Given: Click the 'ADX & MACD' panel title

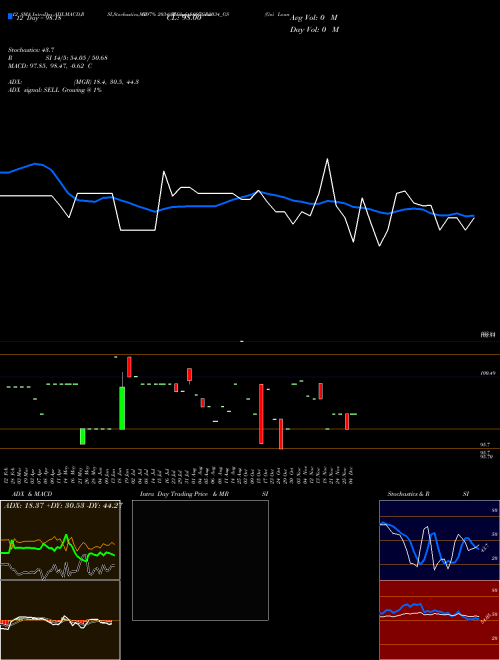Looking at the screenshot, I should pyautogui.click(x=32, y=494).
